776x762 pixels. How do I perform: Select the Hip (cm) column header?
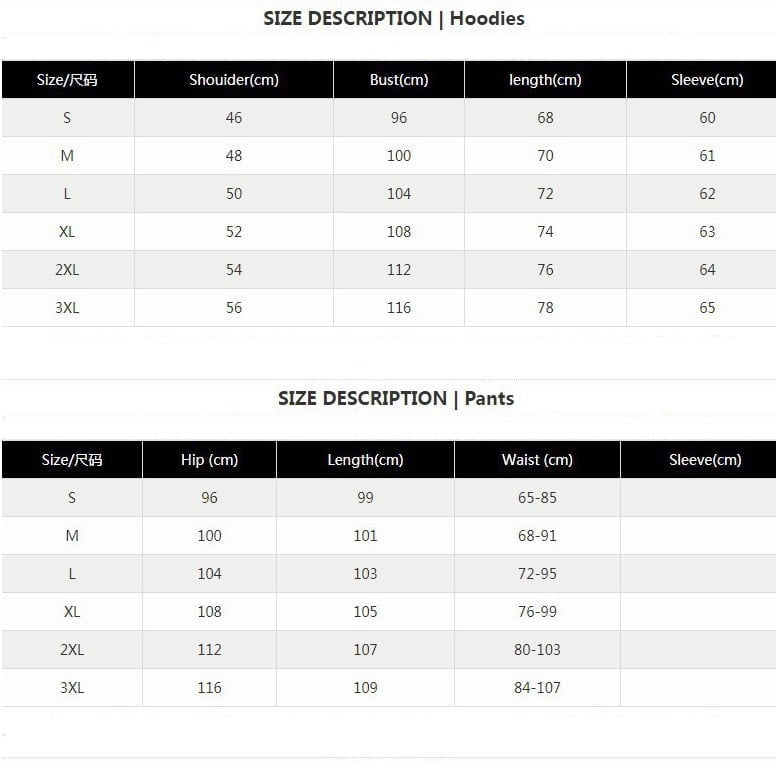pyautogui.click(x=209, y=460)
